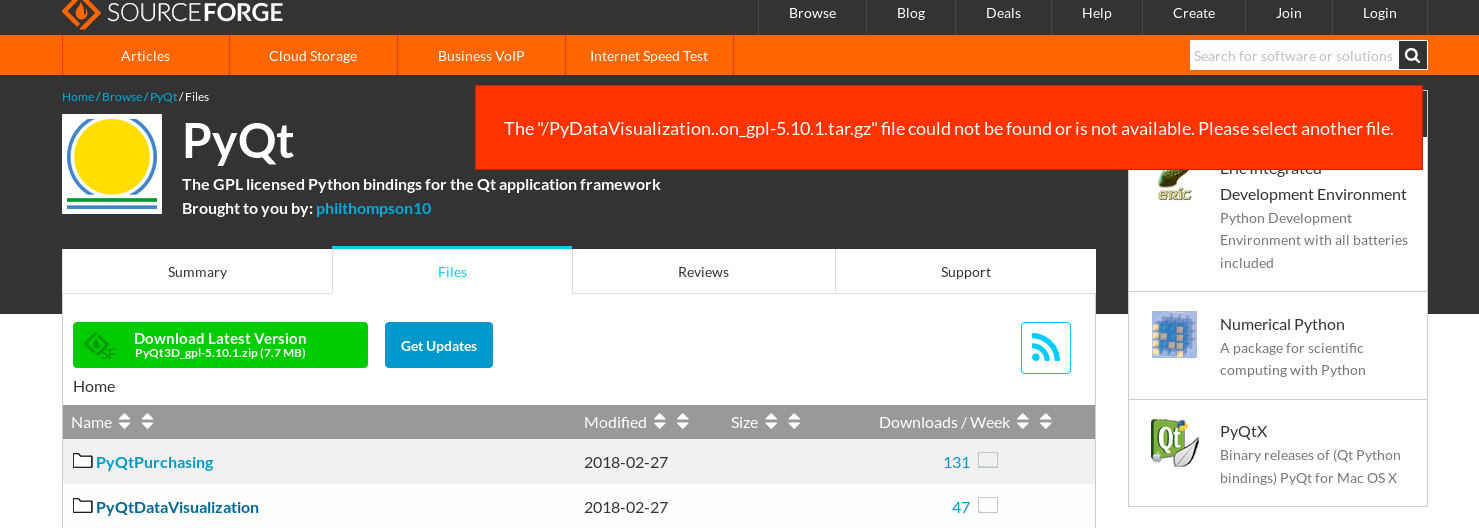
Task: Click the folder icon beside PyQtPurchasing
Action: pos(82,461)
